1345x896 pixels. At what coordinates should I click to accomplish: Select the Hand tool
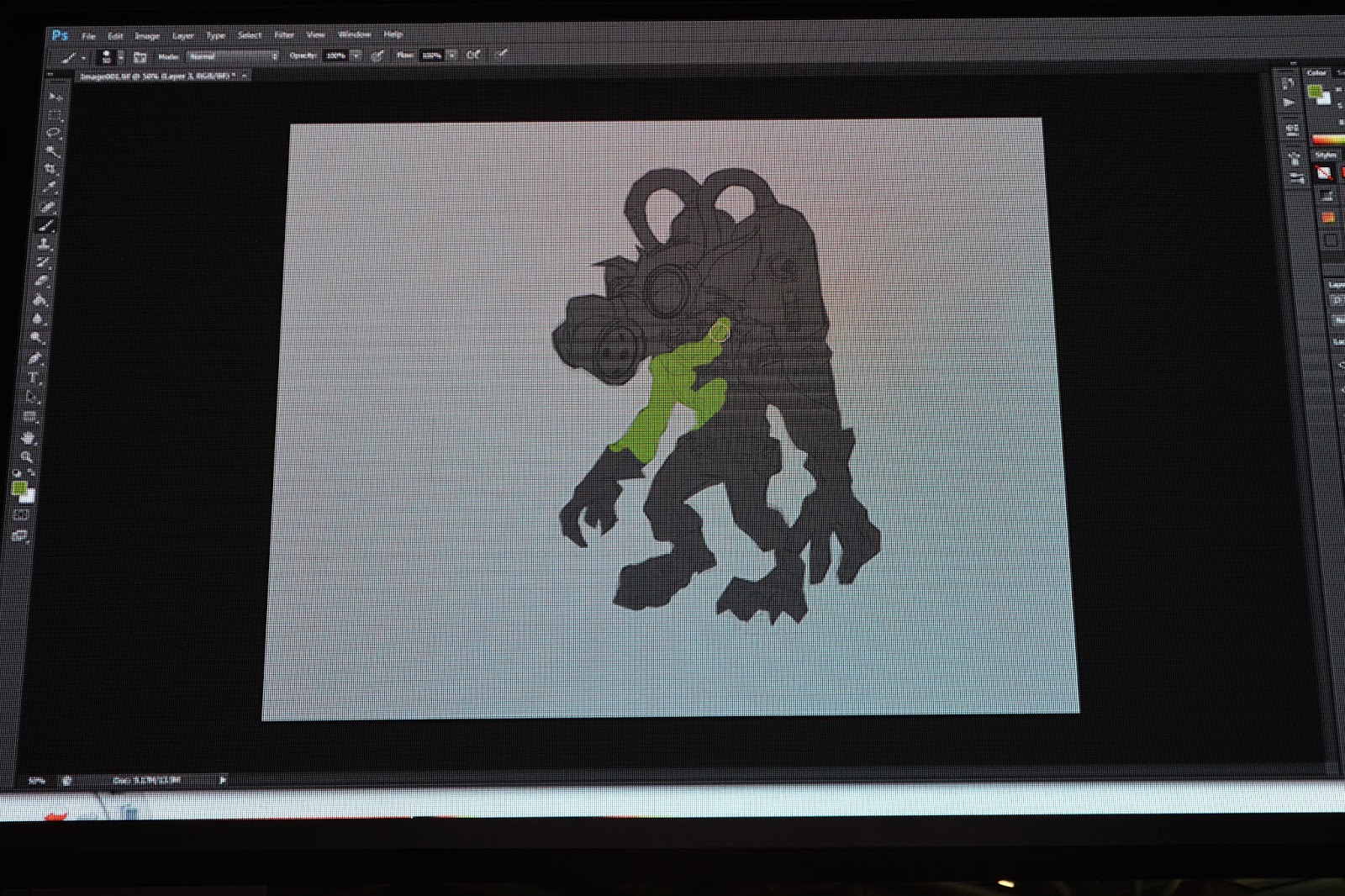pos(29,437)
